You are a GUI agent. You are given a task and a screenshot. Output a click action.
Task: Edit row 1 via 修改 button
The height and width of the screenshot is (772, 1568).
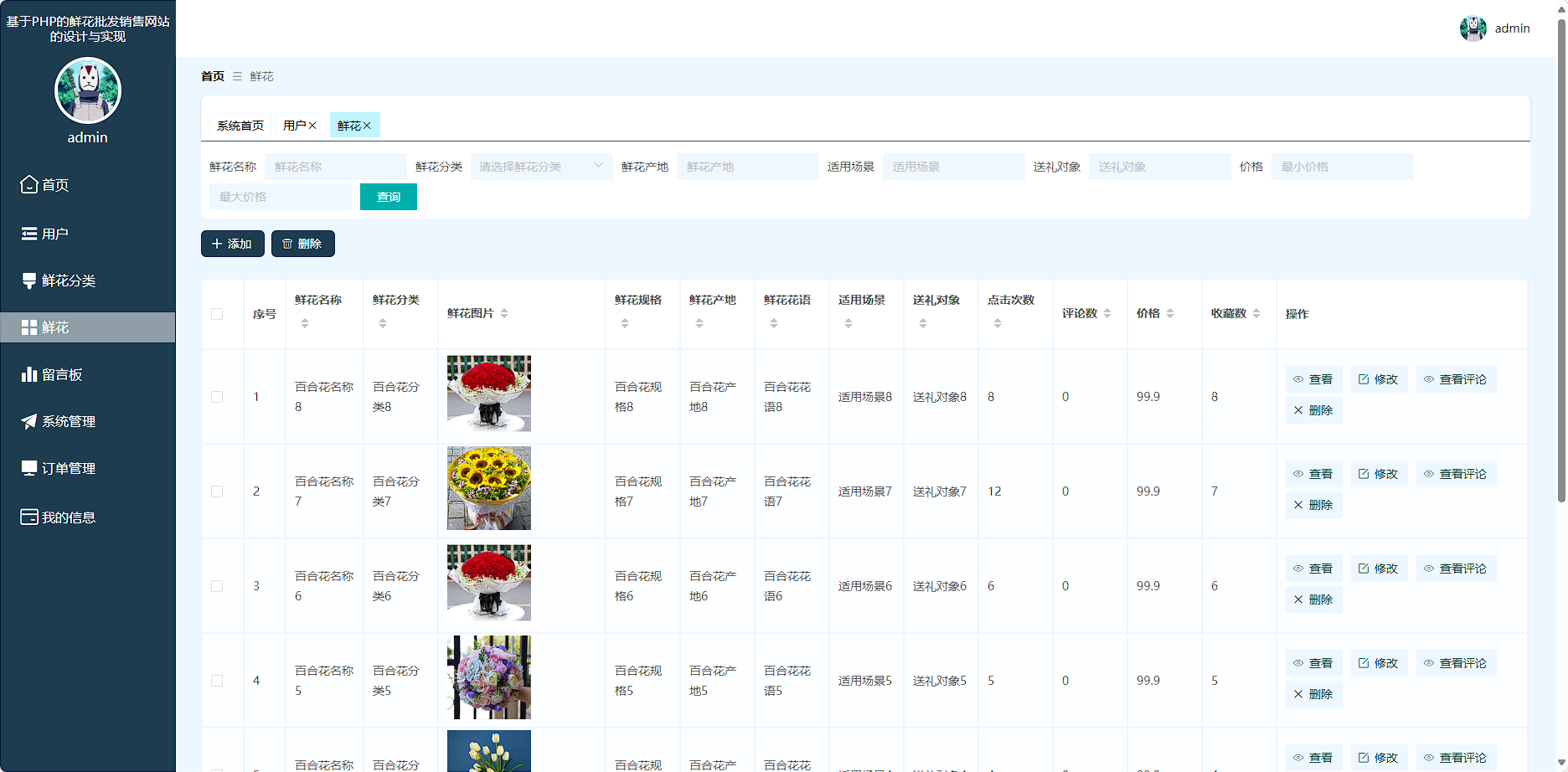tap(1379, 379)
